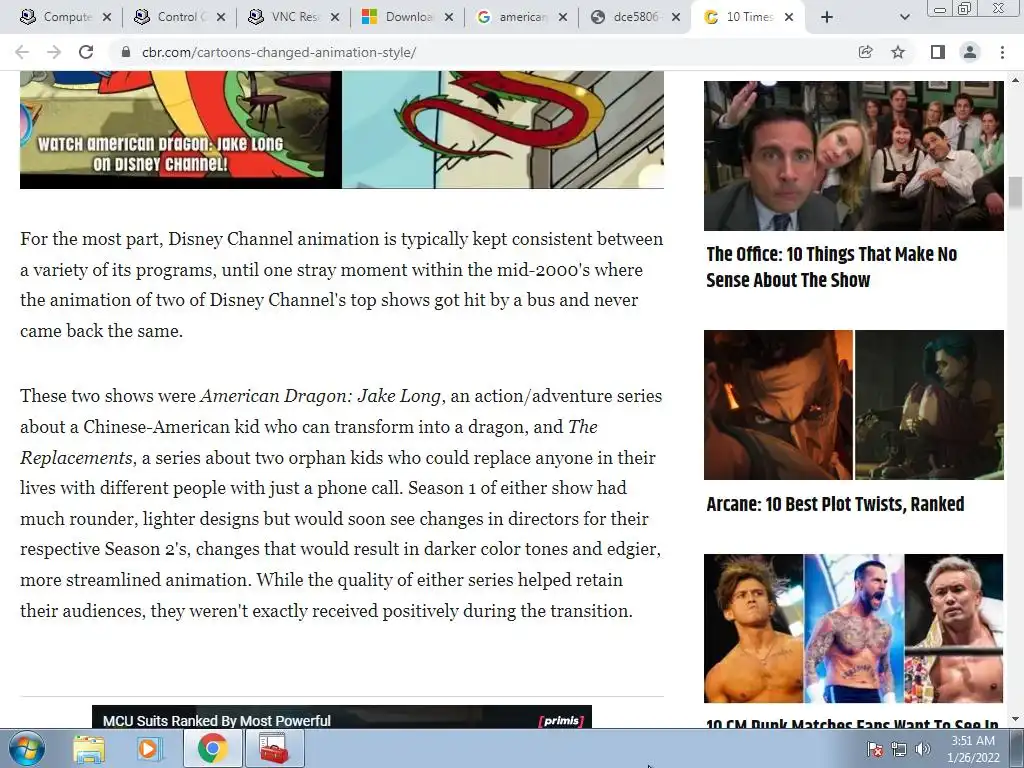Go forward to the next page
The width and height of the screenshot is (1024, 768).
[54, 52]
